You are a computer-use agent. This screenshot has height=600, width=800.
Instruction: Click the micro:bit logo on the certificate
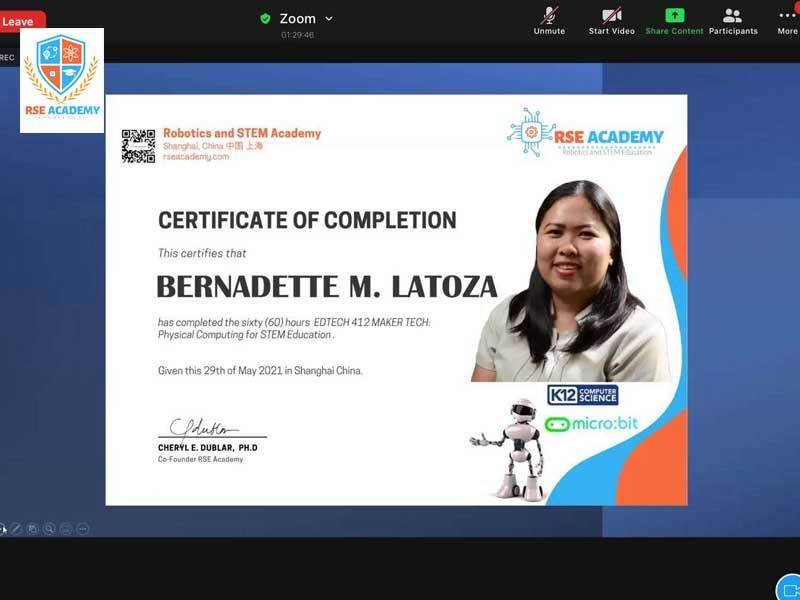coord(592,423)
